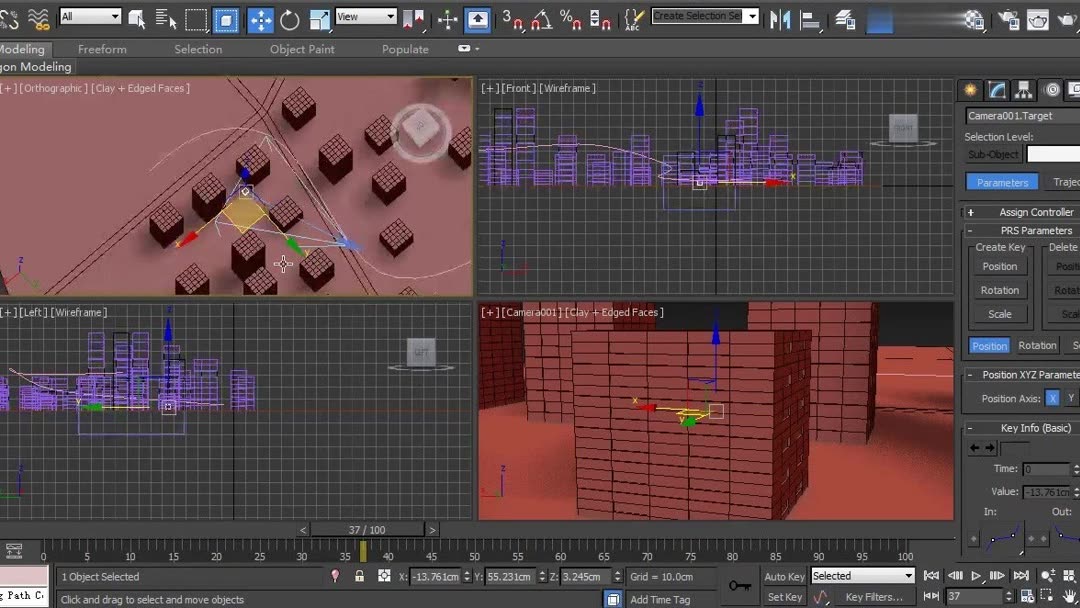Open the Material Editor

(975, 17)
